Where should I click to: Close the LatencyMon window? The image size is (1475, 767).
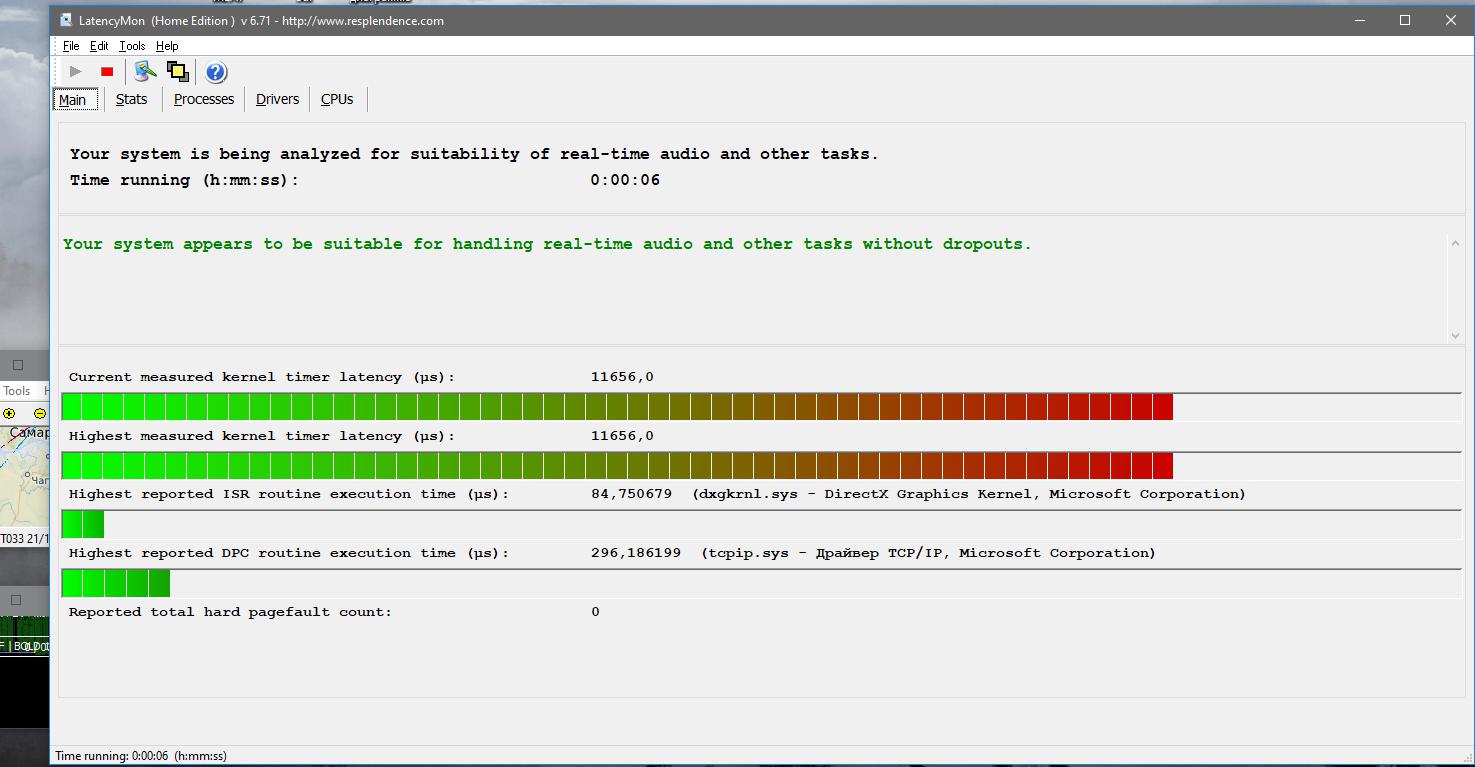point(1451,20)
